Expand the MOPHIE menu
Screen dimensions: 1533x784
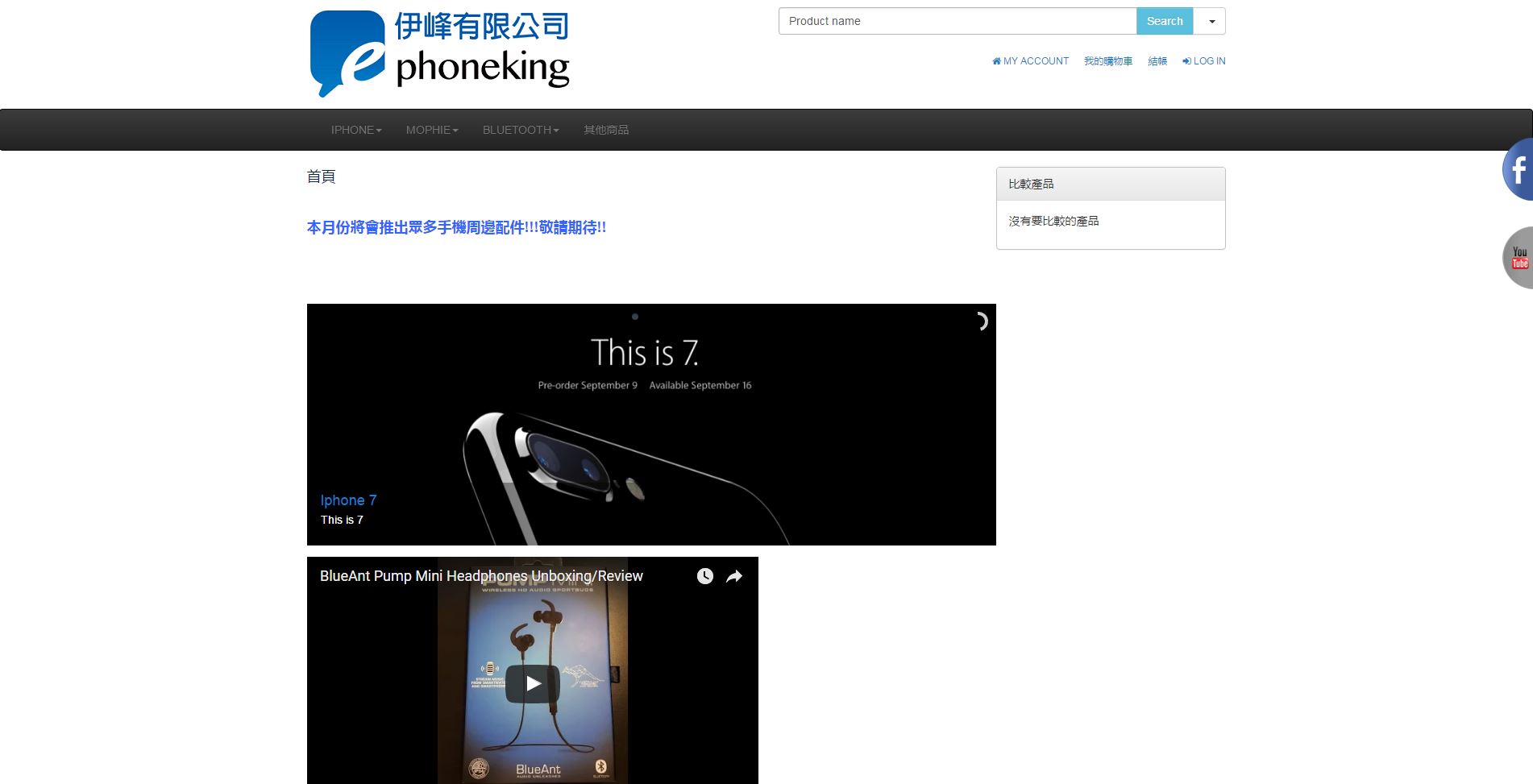pos(432,130)
